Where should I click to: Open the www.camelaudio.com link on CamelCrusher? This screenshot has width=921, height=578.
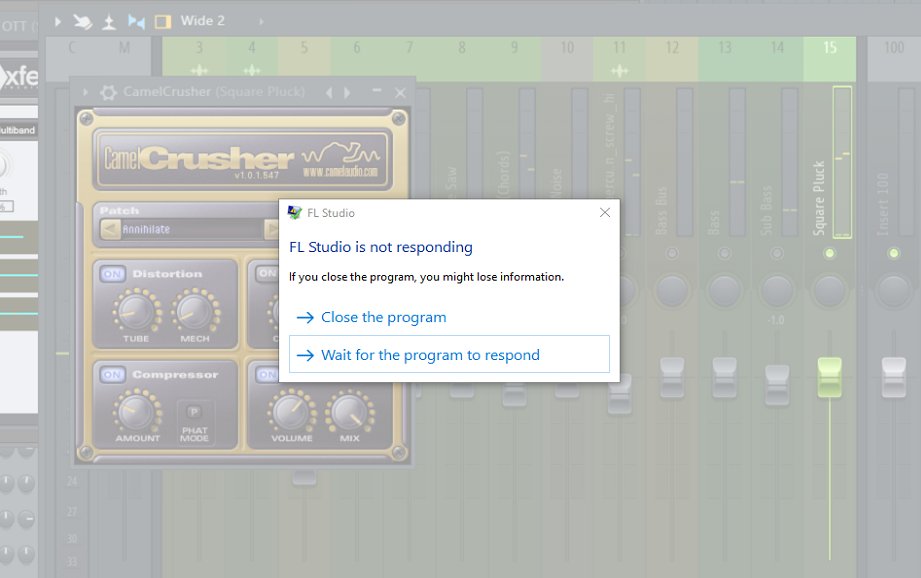click(341, 172)
